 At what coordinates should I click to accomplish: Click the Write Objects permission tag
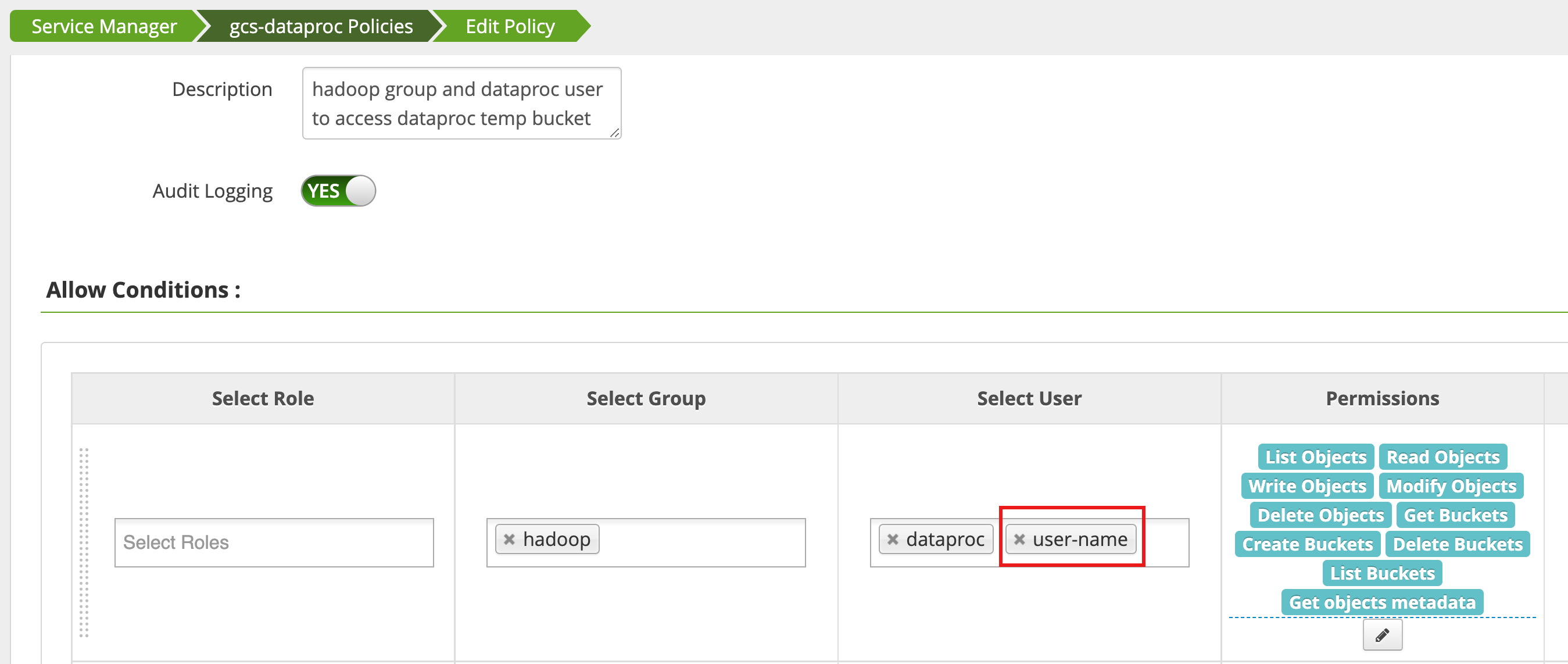(x=1307, y=486)
